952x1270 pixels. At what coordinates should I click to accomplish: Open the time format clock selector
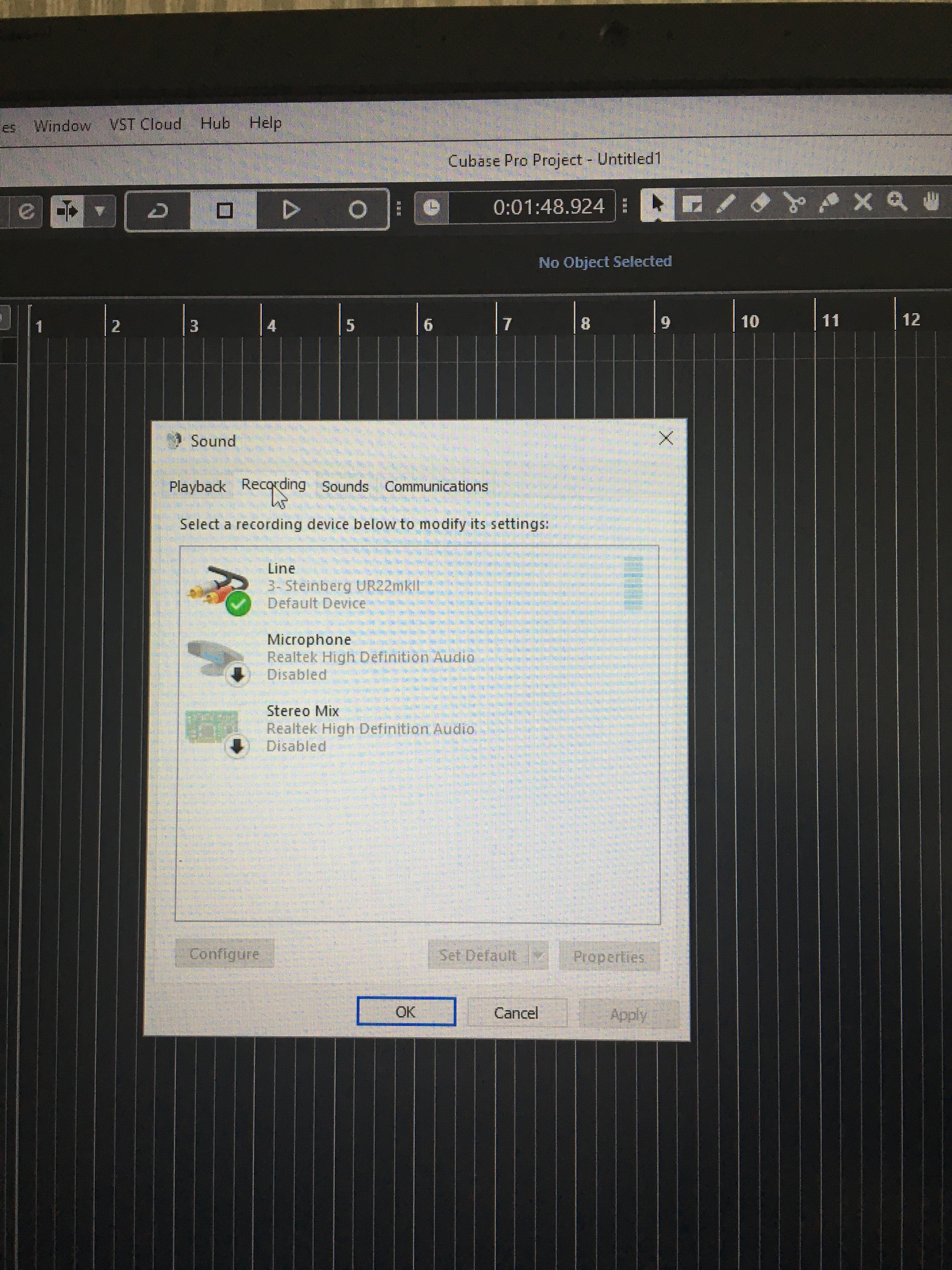(432, 208)
